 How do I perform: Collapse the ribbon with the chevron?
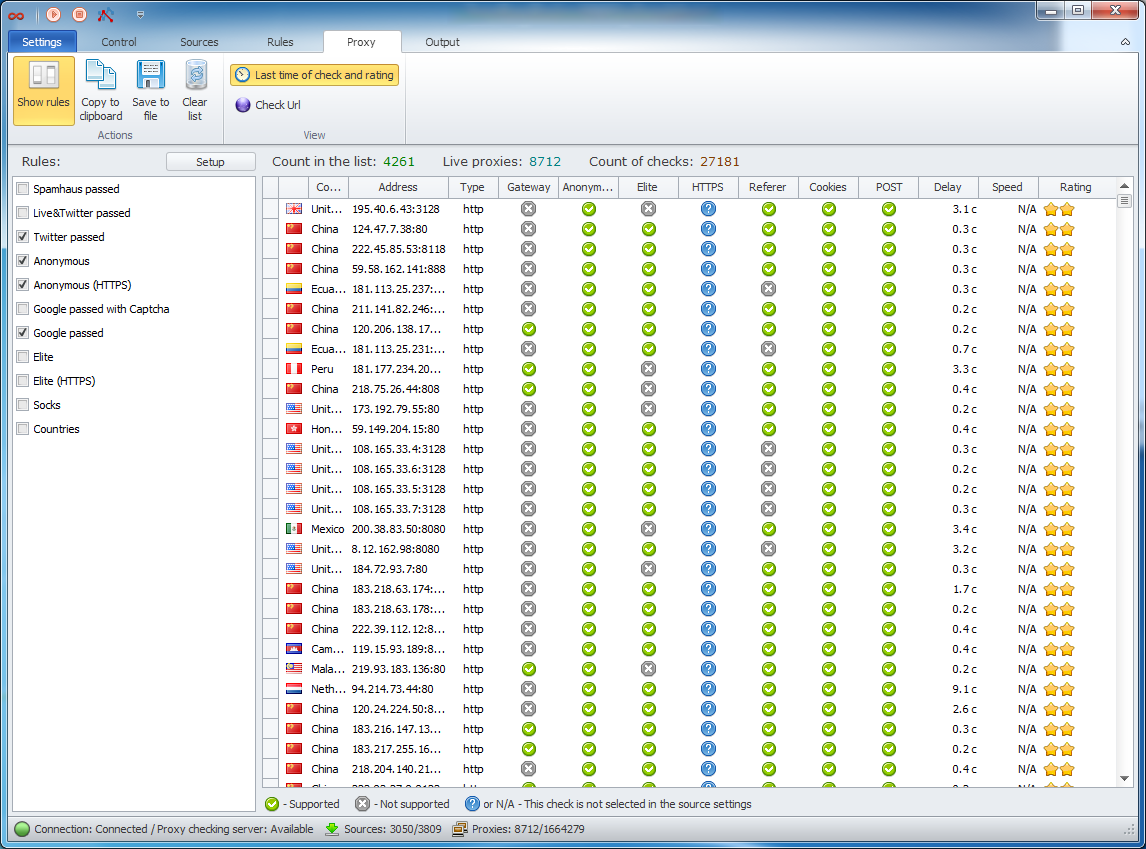click(x=1126, y=42)
